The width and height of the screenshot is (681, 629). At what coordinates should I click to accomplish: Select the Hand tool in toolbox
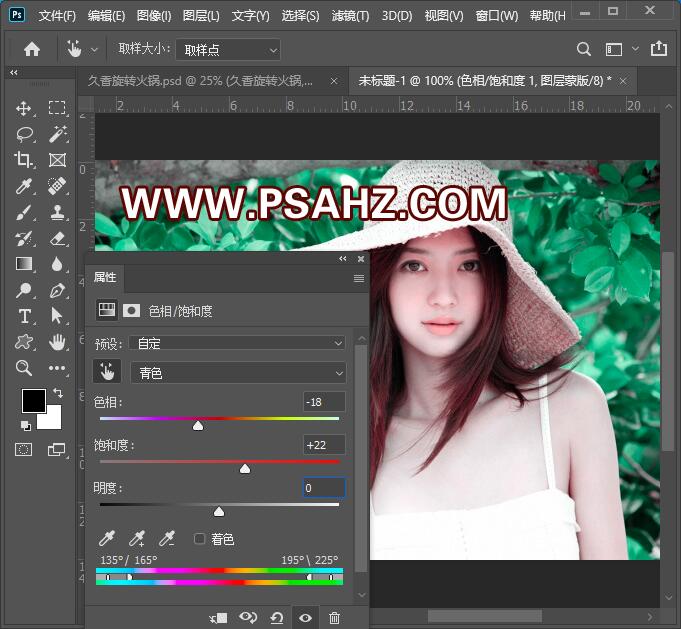click(x=57, y=342)
